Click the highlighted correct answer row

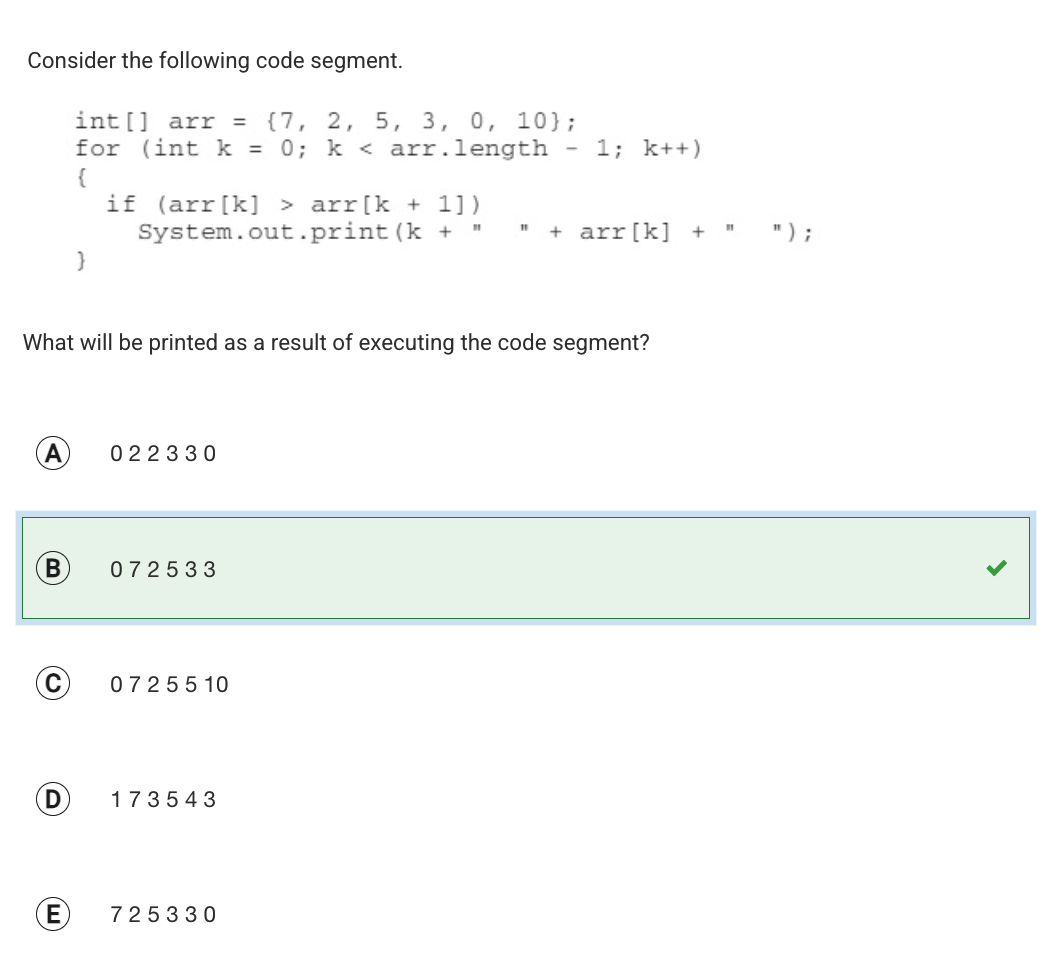point(526,568)
